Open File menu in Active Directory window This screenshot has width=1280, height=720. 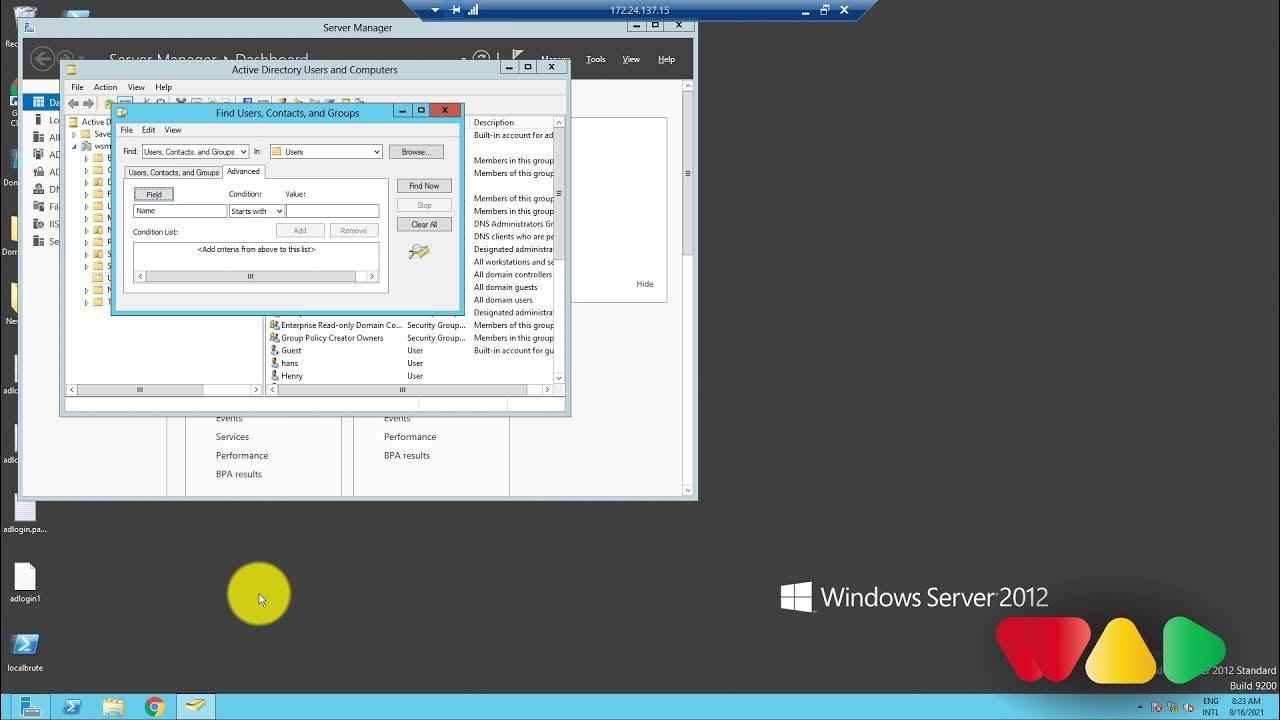click(77, 87)
